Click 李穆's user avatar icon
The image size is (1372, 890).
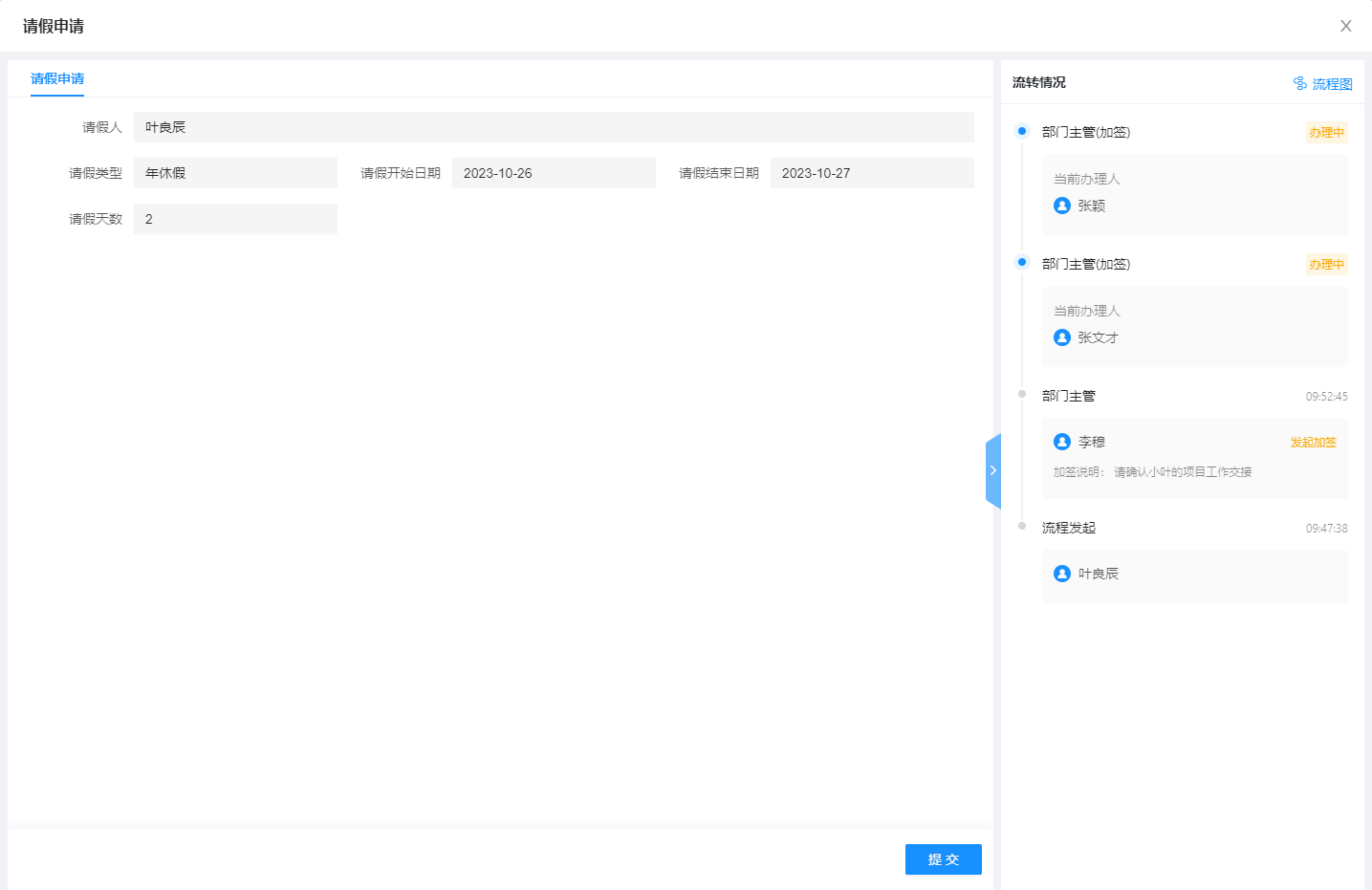click(x=1061, y=442)
